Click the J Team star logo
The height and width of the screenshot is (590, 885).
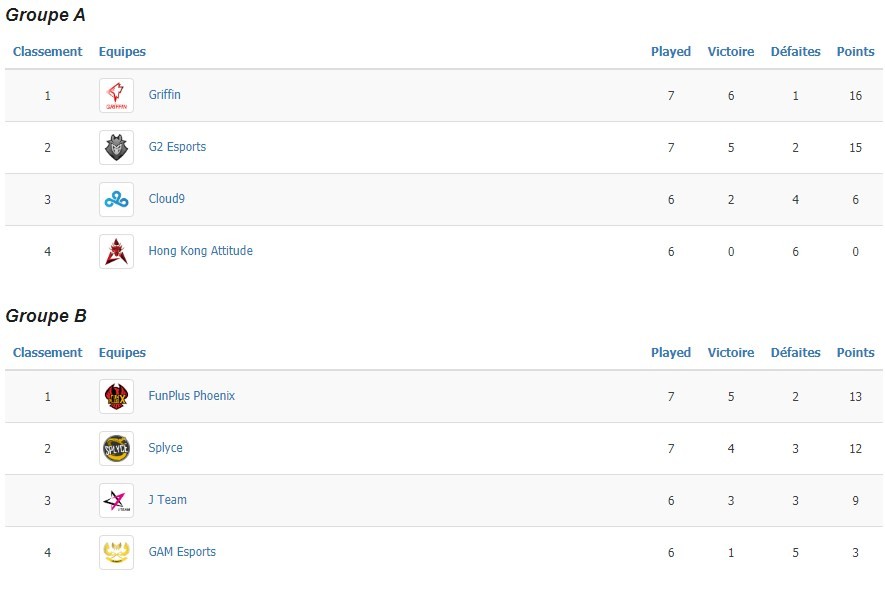116,500
